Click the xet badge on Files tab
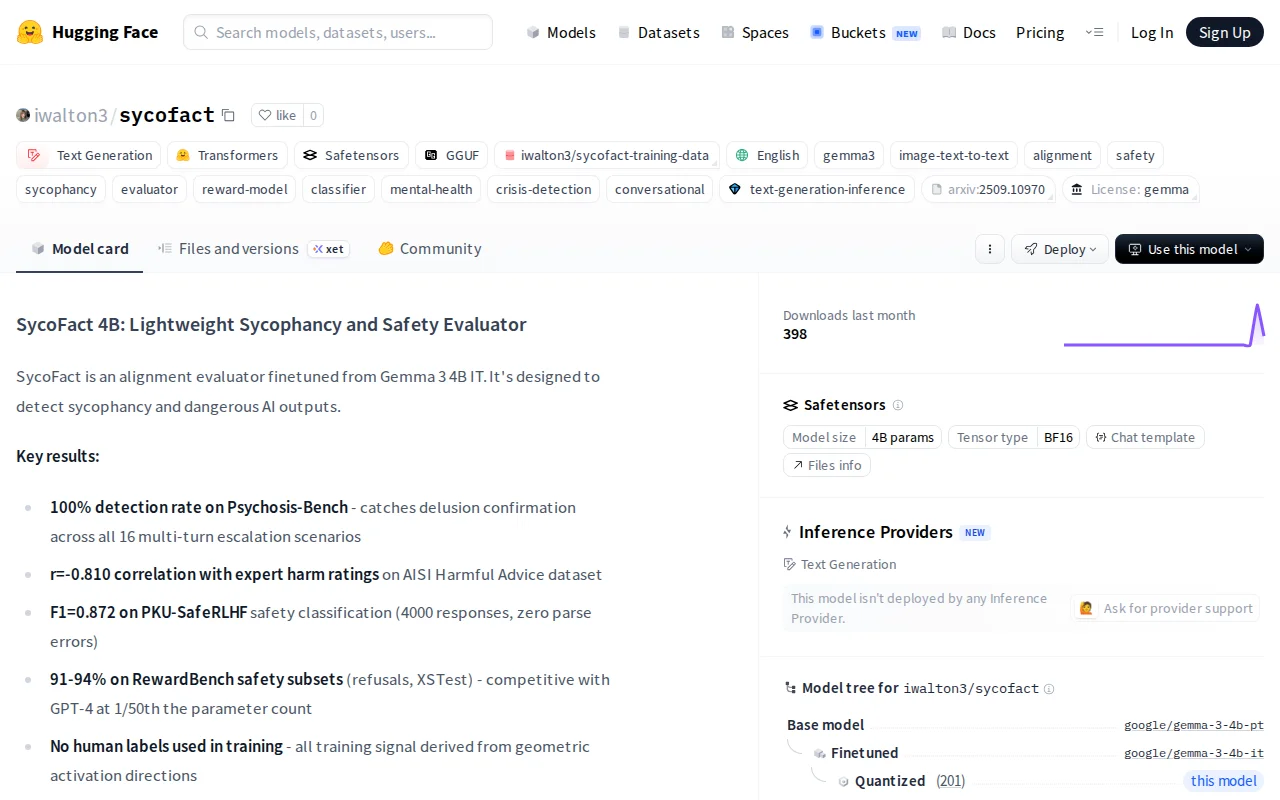 click(x=328, y=249)
